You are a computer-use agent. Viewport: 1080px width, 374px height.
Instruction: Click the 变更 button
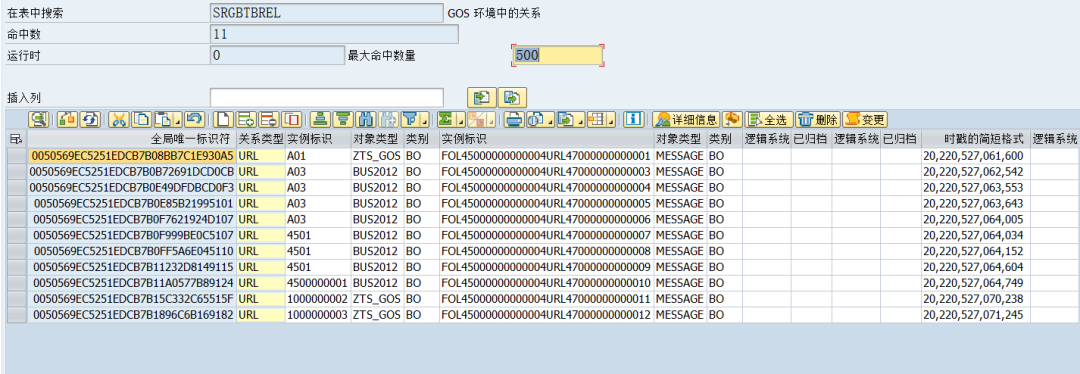pyautogui.click(x=865, y=119)
